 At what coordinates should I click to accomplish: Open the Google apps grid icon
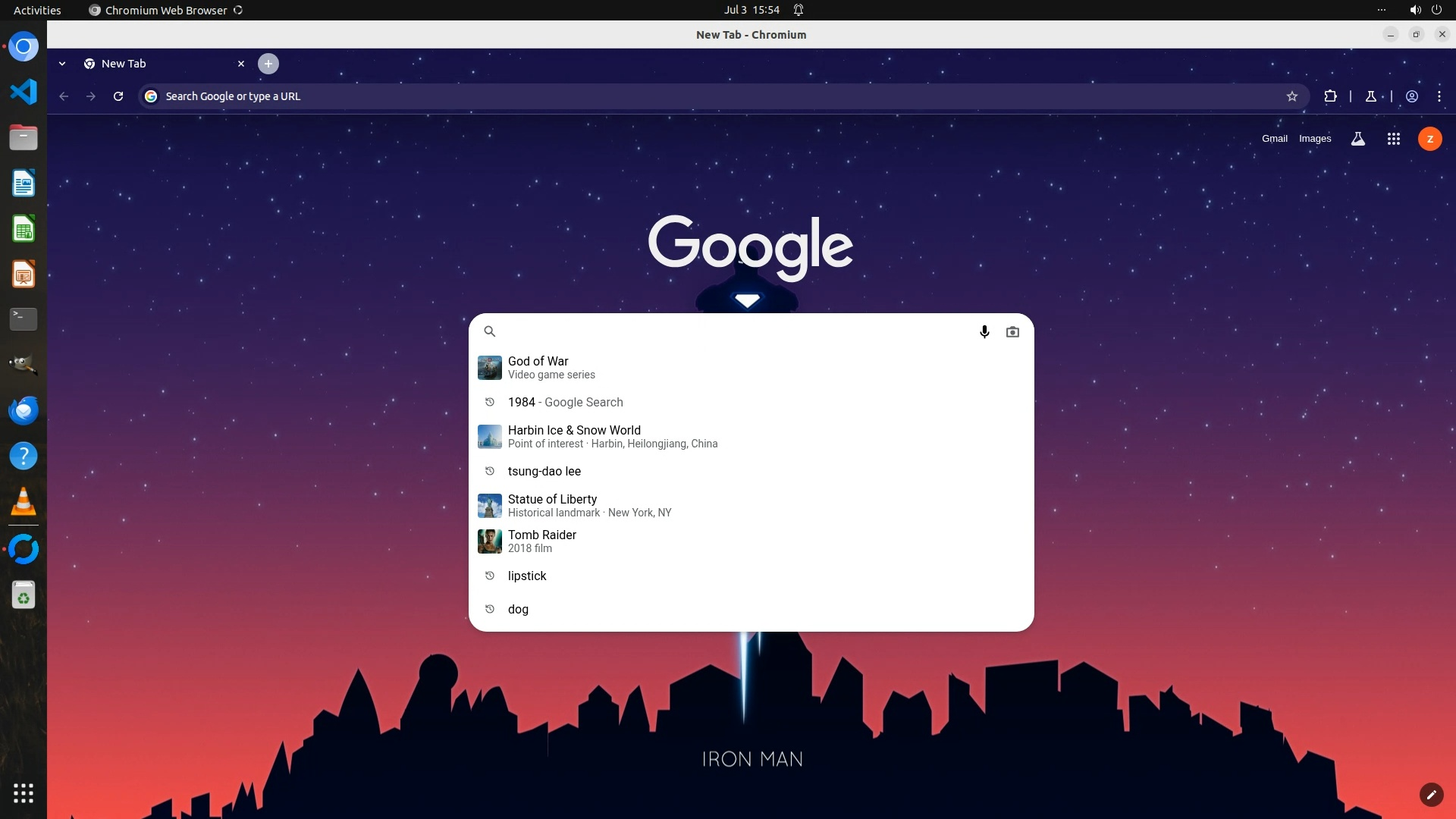click(1393, 139)
